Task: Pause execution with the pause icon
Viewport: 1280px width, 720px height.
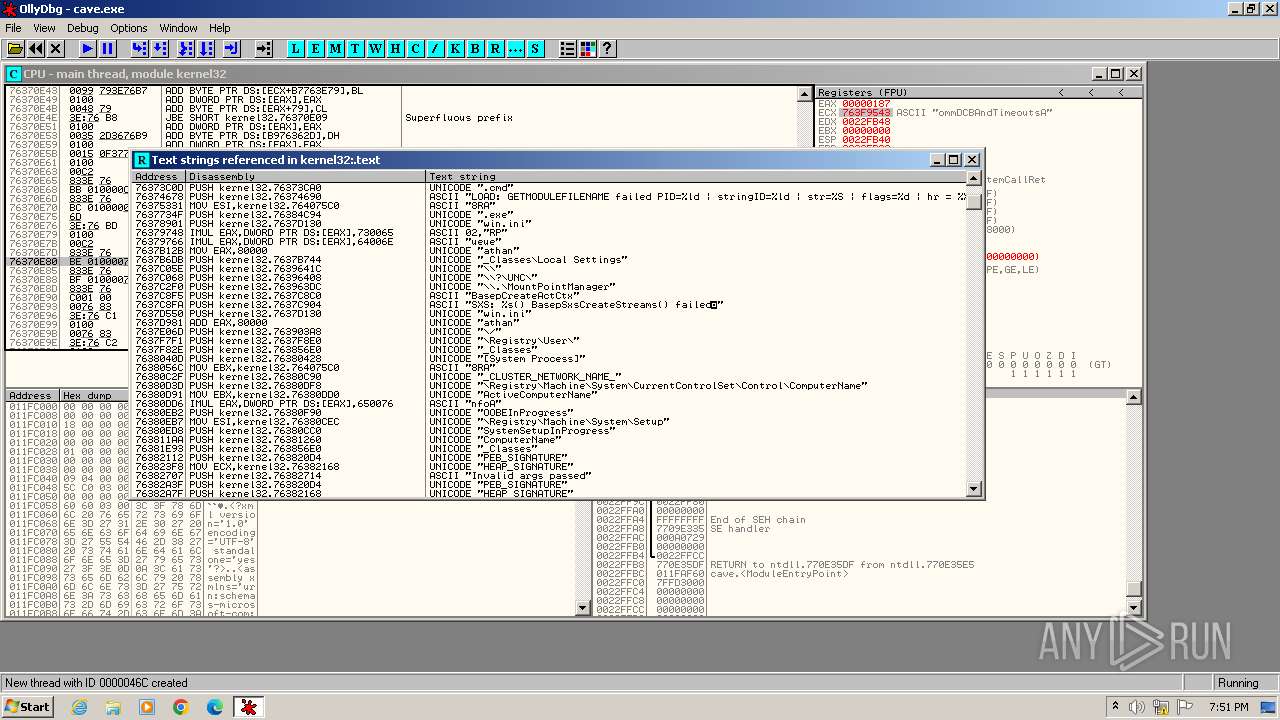Action: [x=108, y=48]
